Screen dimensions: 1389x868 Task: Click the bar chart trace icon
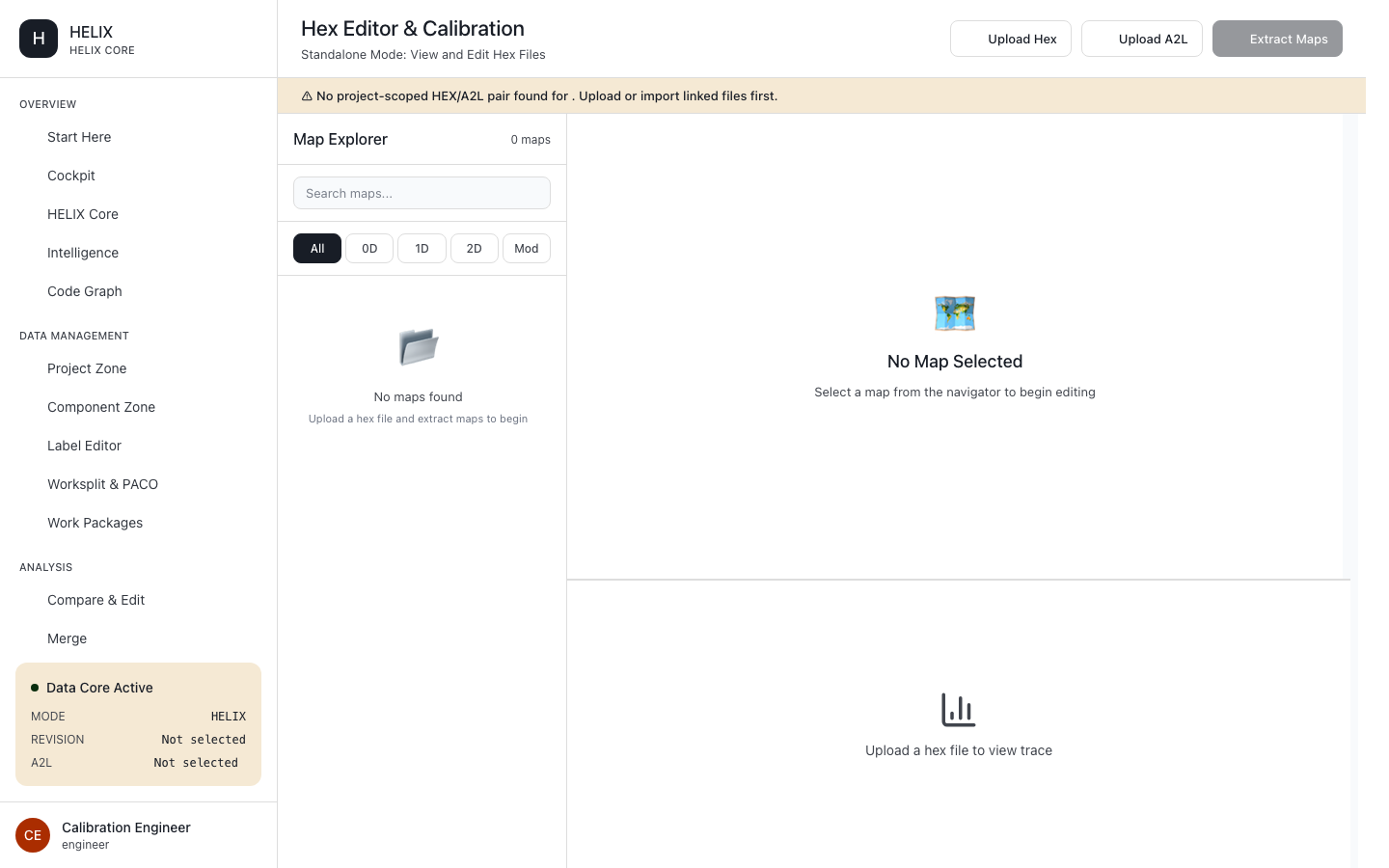click(959, 710)
